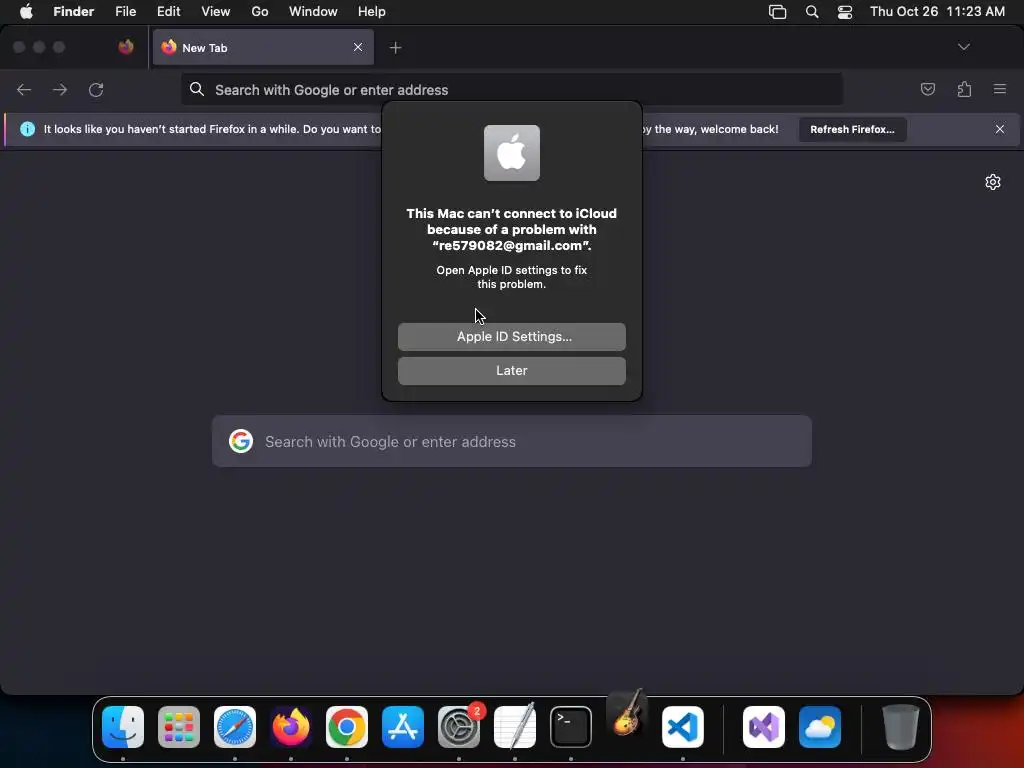The height and width of the screenshot is (768, 1024).
Task: Open the App Store from the Dock
Action: click(x=403, y=727)
